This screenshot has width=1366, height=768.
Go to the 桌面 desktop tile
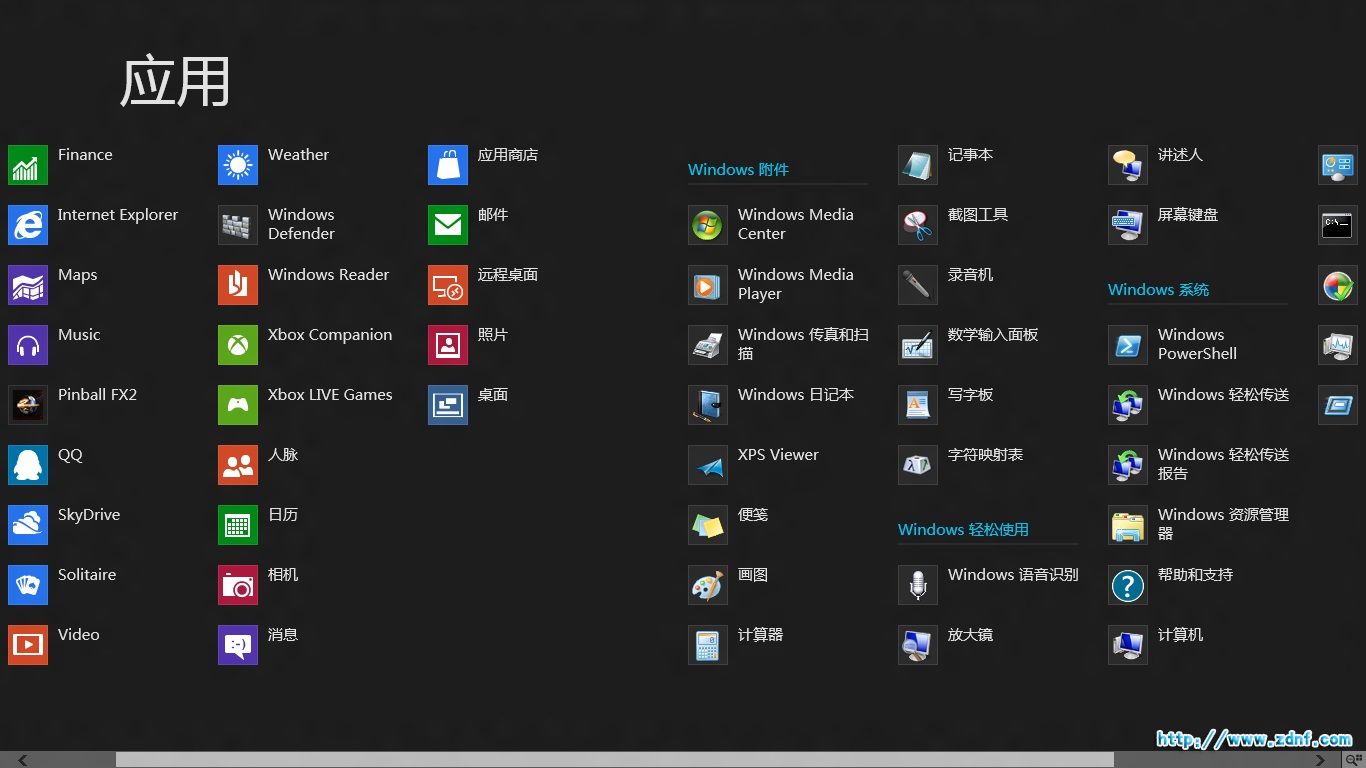tap(448, 405)
